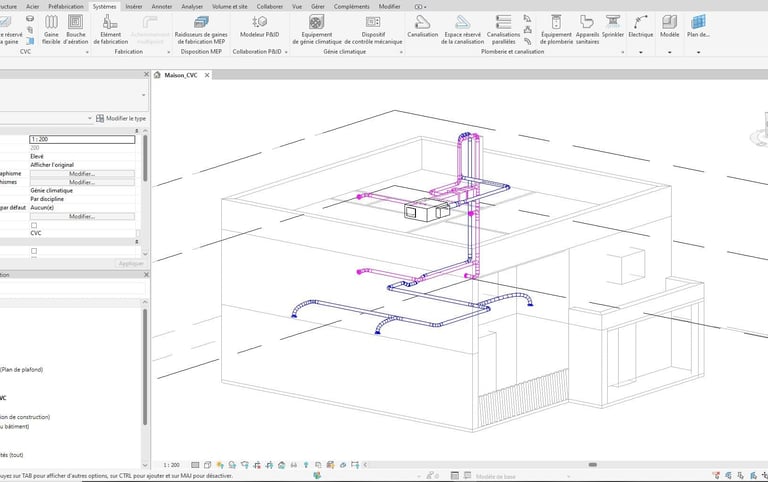Screen dimensions: 768x482
Task: Click Appareils sanitaires tool
Action: point(587,27)
